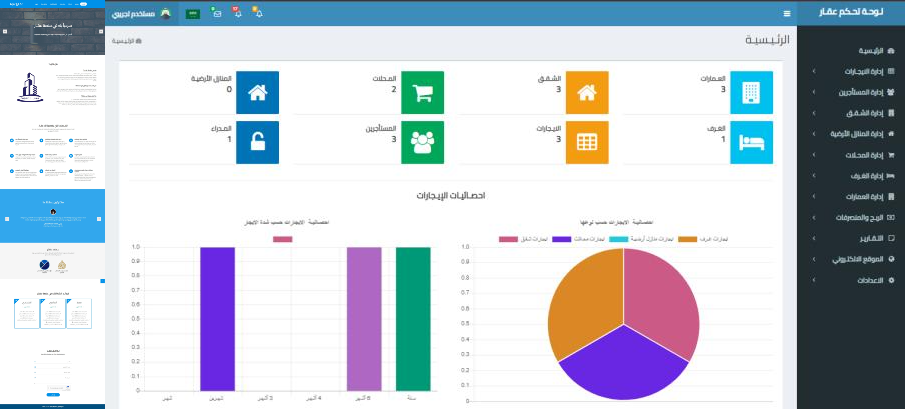This screenshot has width=905, height=409.
Task: Click the Saudi flag language icon
Action: [193, 13]
